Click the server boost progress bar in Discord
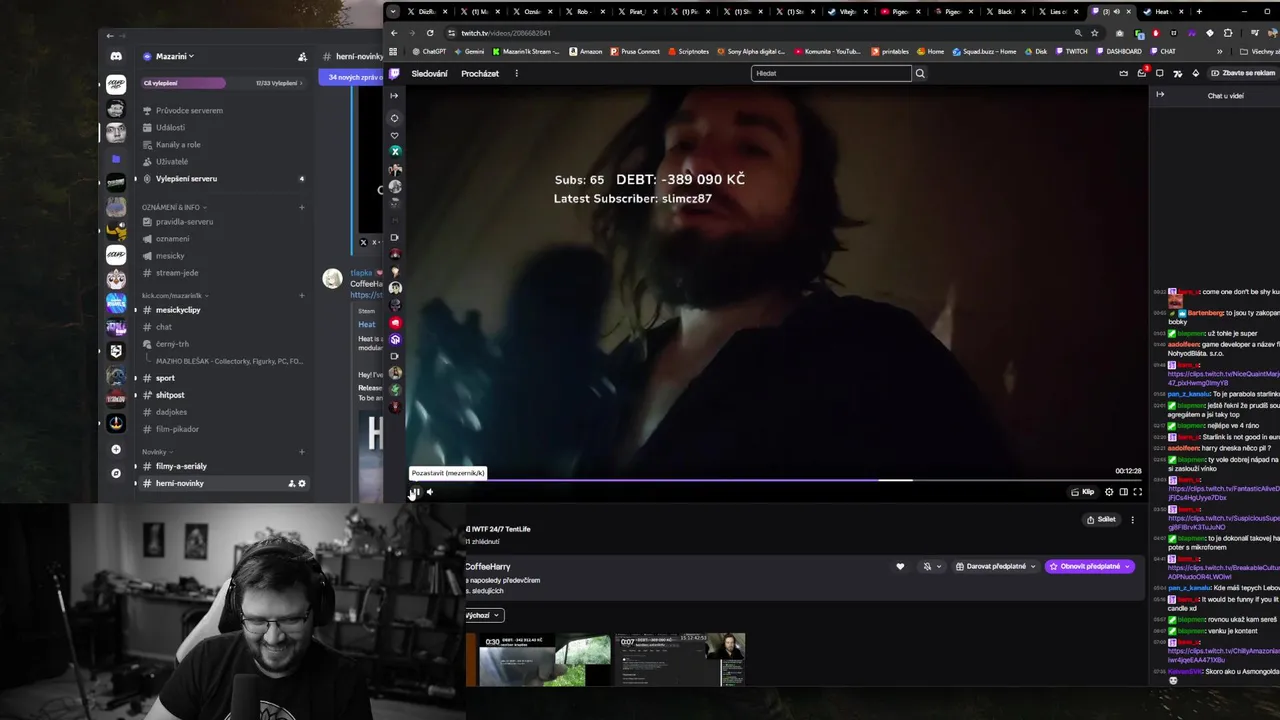The image size is (1280, 720). 222,83
